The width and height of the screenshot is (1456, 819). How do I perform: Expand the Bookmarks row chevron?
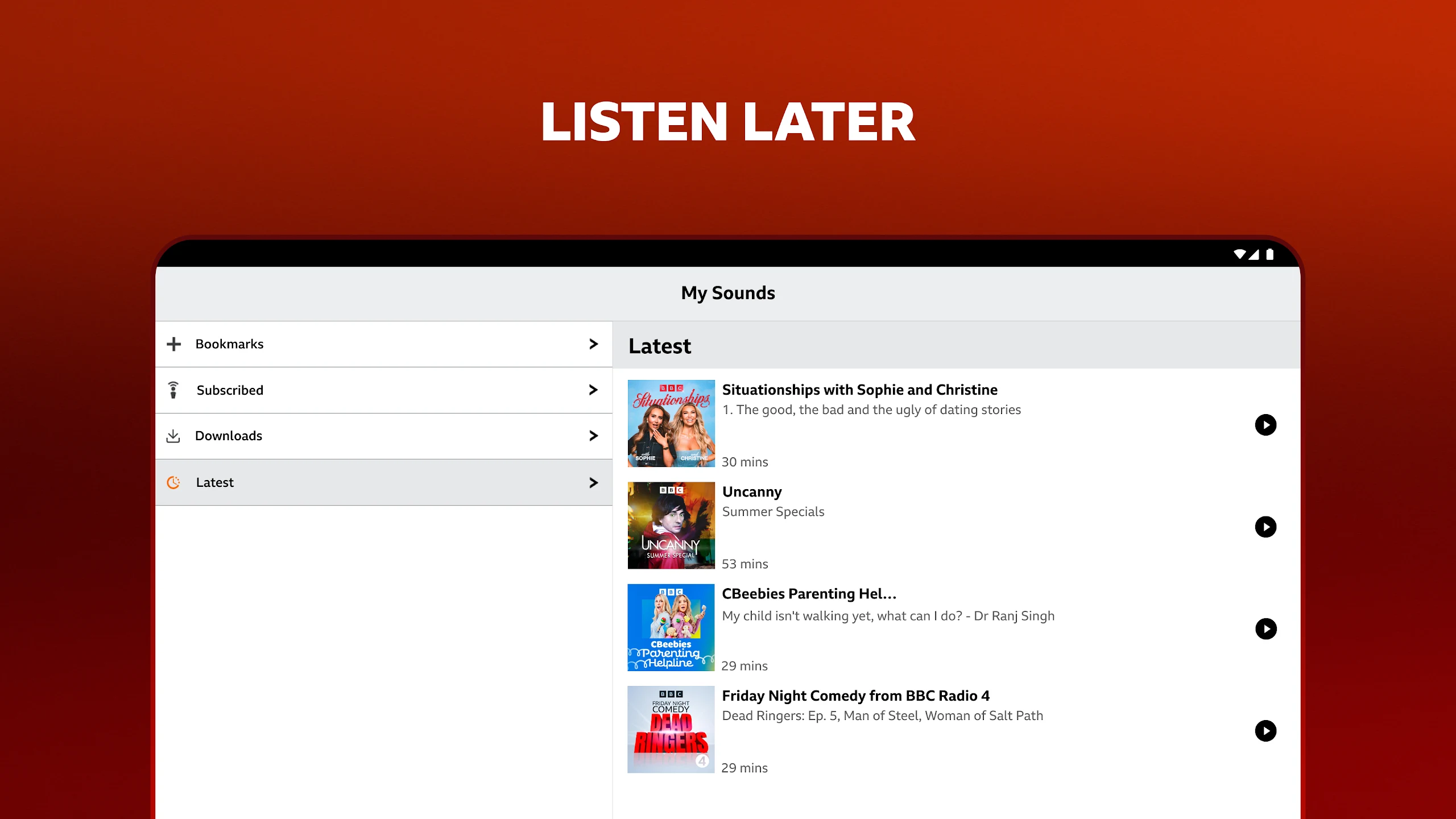click(593, 344)
